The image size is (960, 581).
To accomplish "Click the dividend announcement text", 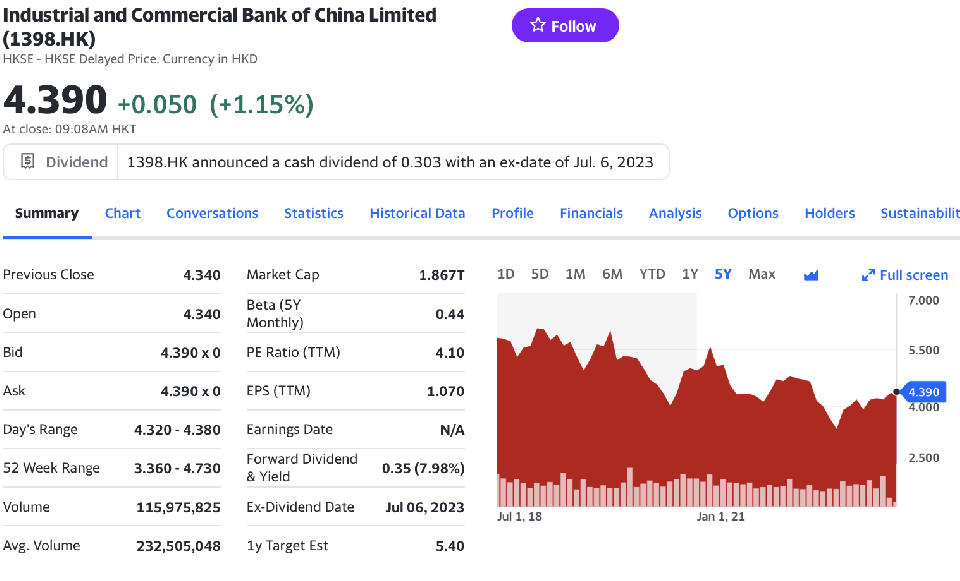I will [390, 162].
